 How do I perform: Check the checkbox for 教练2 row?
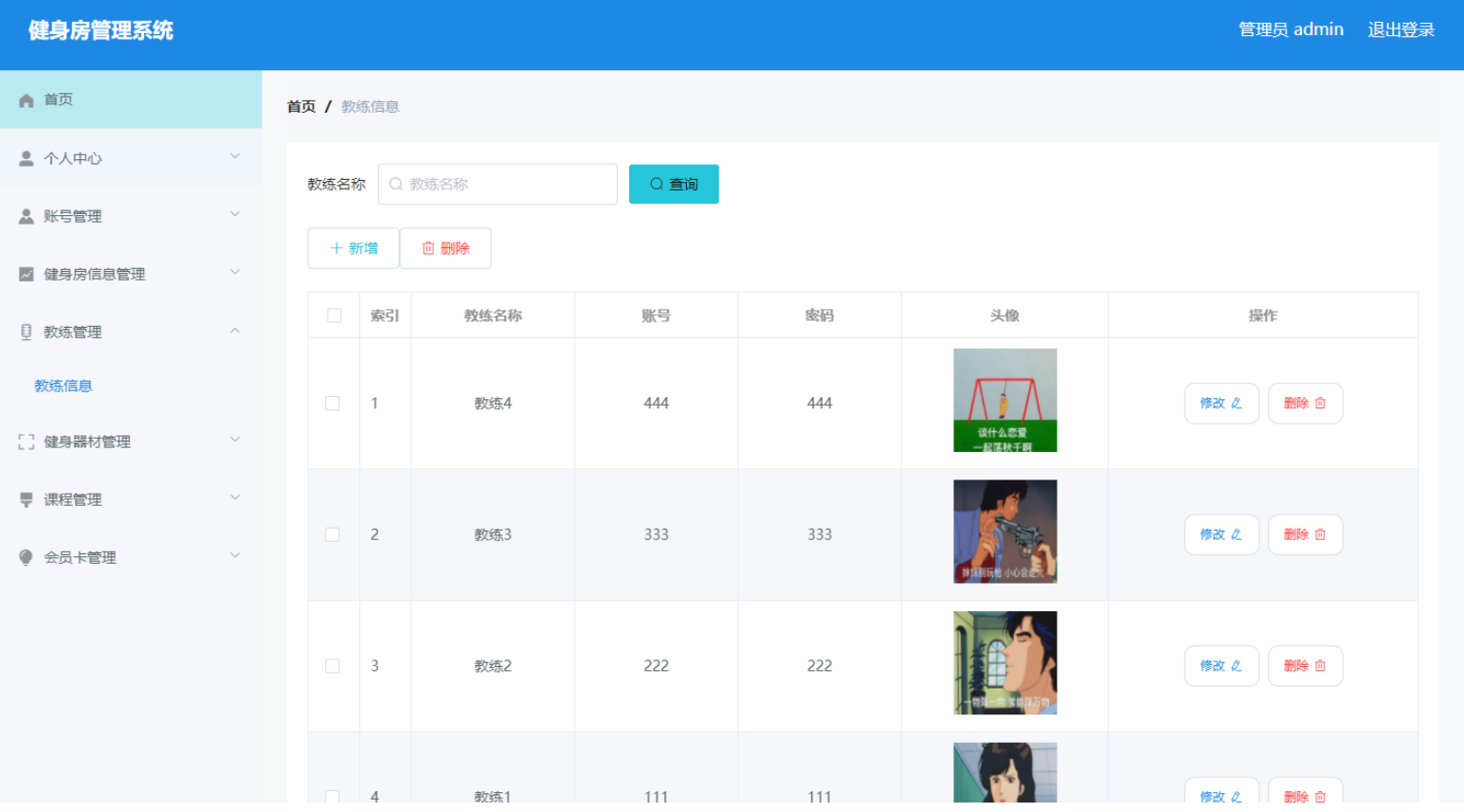tap(333, 666)
